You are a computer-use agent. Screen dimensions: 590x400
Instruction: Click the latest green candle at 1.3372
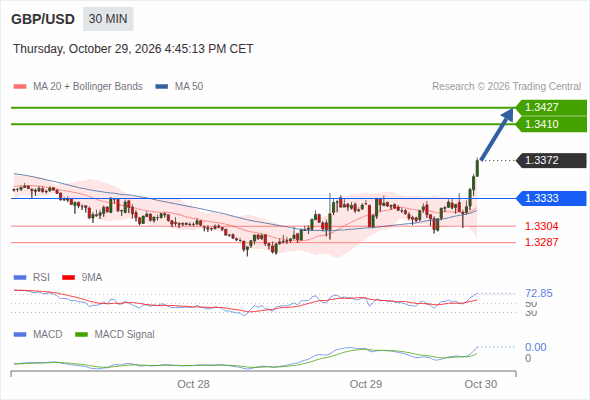coord(477,168)
